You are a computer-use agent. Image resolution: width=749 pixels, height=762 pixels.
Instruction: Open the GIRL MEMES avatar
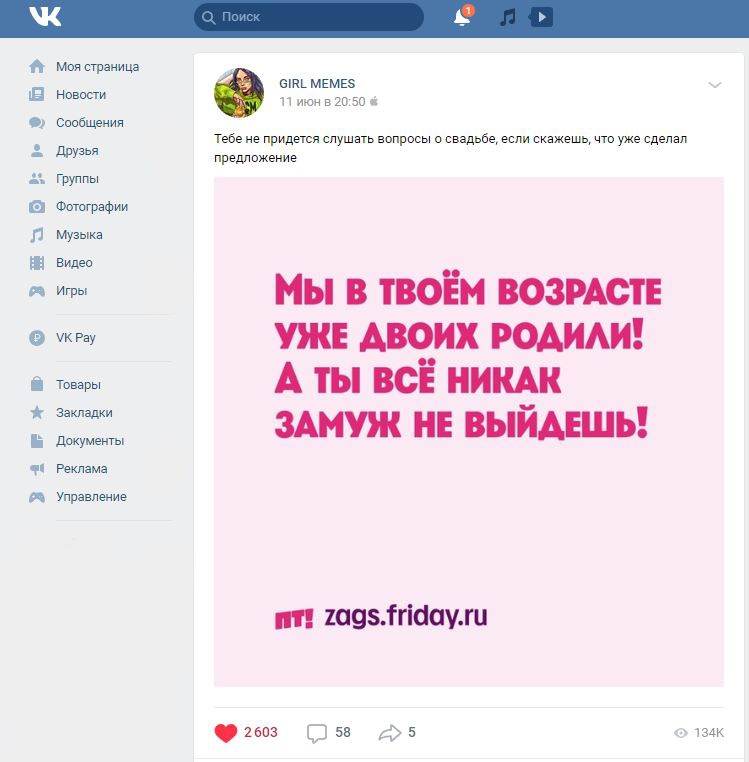(239, 93)
